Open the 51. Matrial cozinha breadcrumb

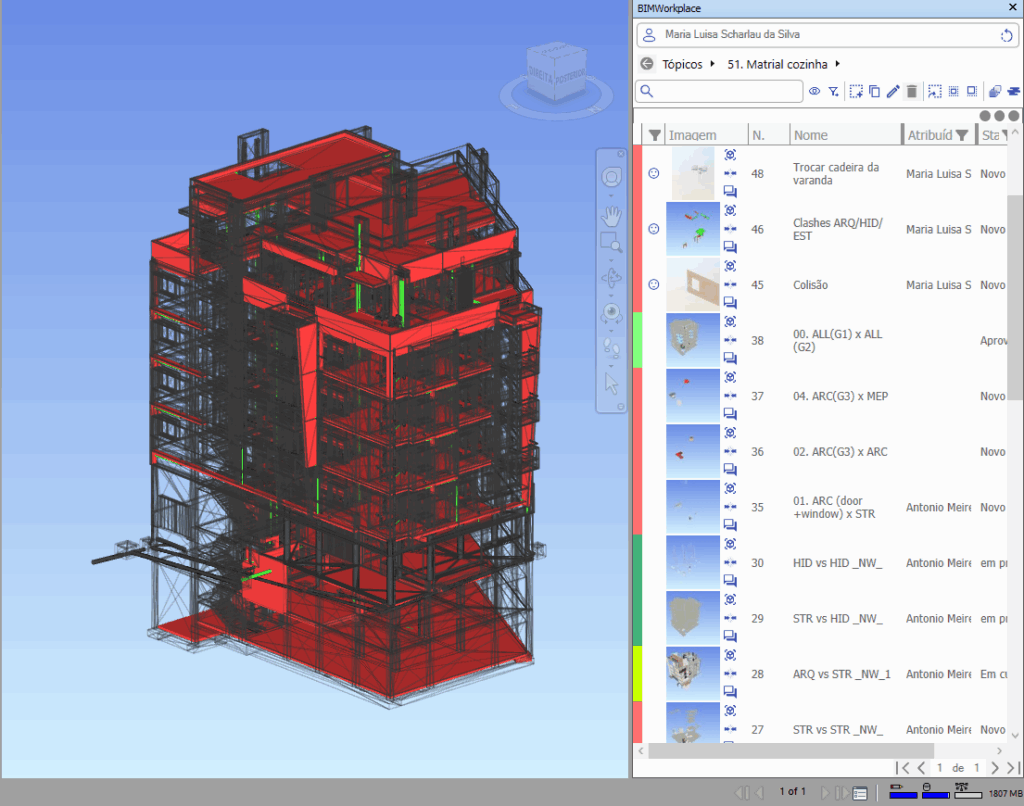(x=777, y=64)
